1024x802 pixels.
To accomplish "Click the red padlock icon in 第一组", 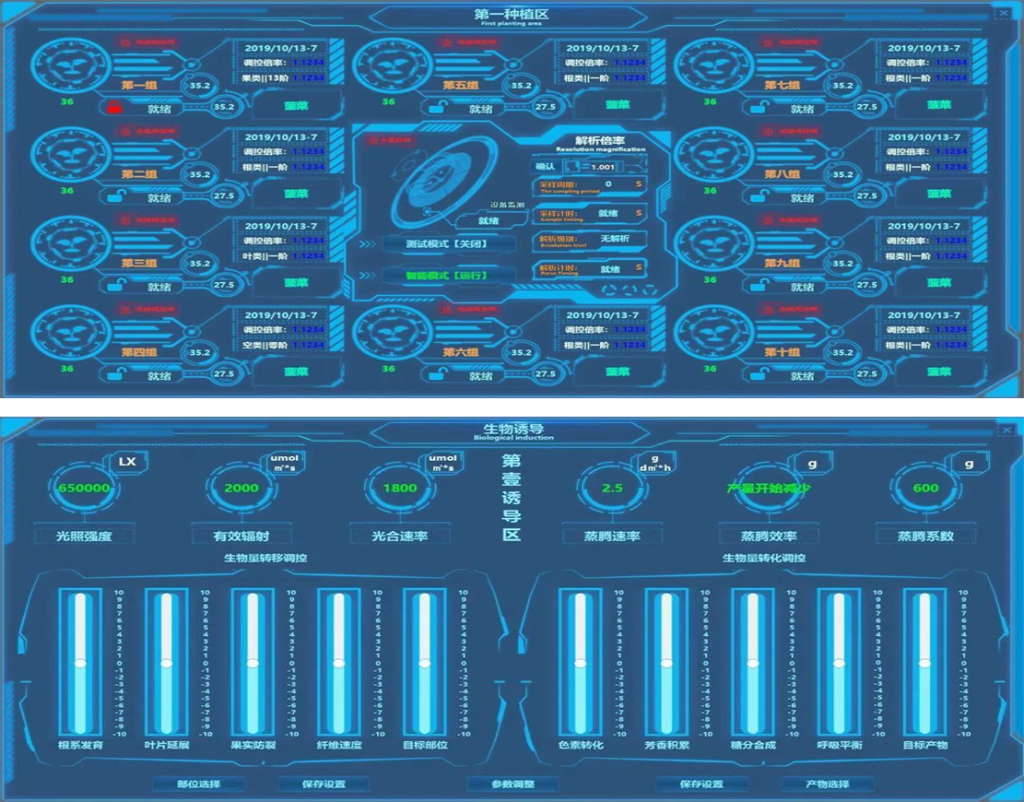I will point(115,108).
